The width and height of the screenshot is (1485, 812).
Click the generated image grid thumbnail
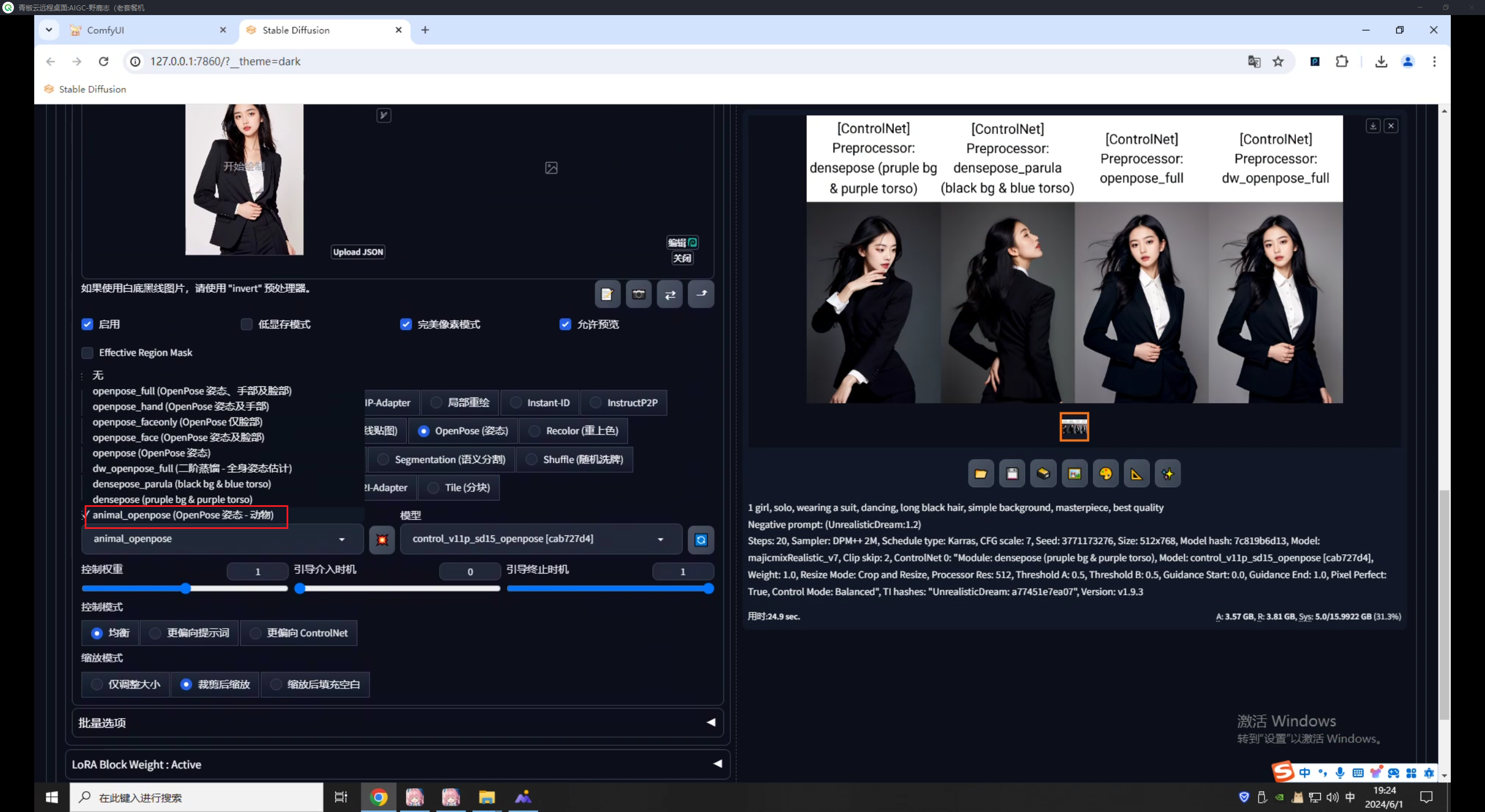tap(1074, 427)
